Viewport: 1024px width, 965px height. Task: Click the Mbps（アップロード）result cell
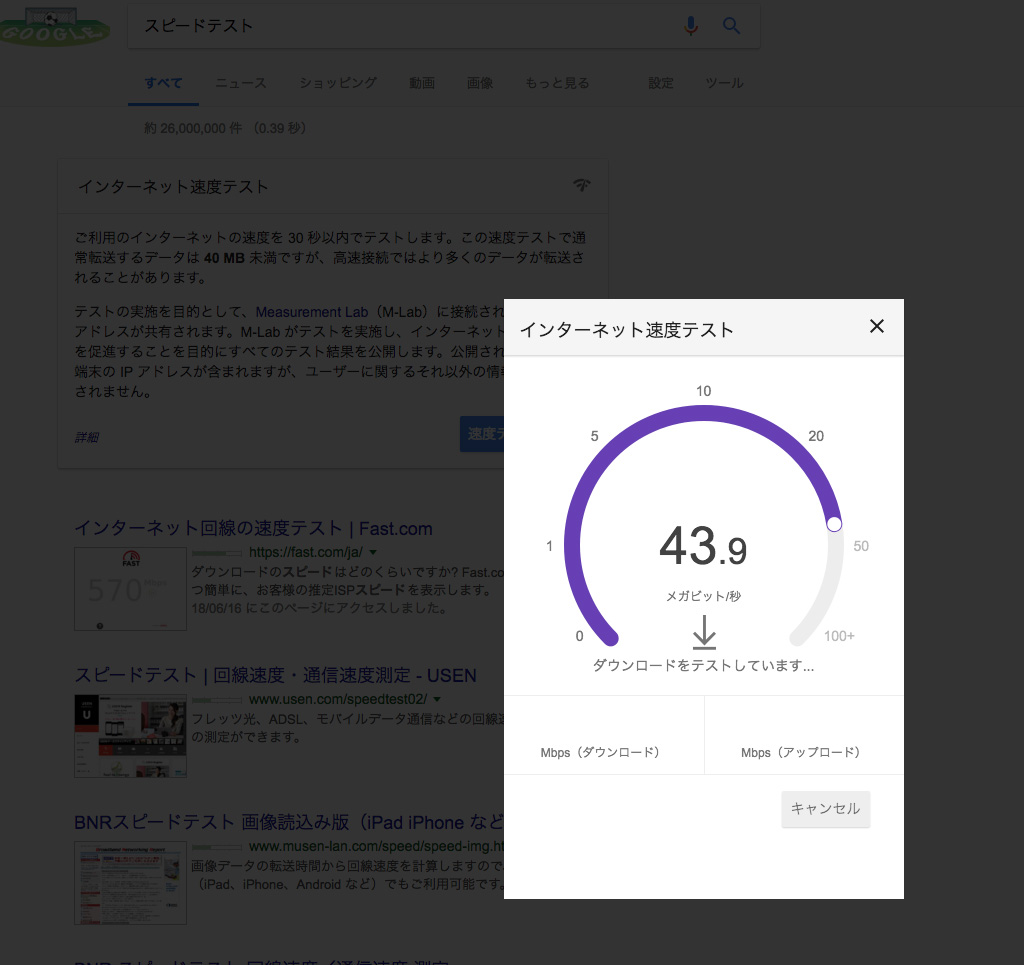[x=805, y=736]
